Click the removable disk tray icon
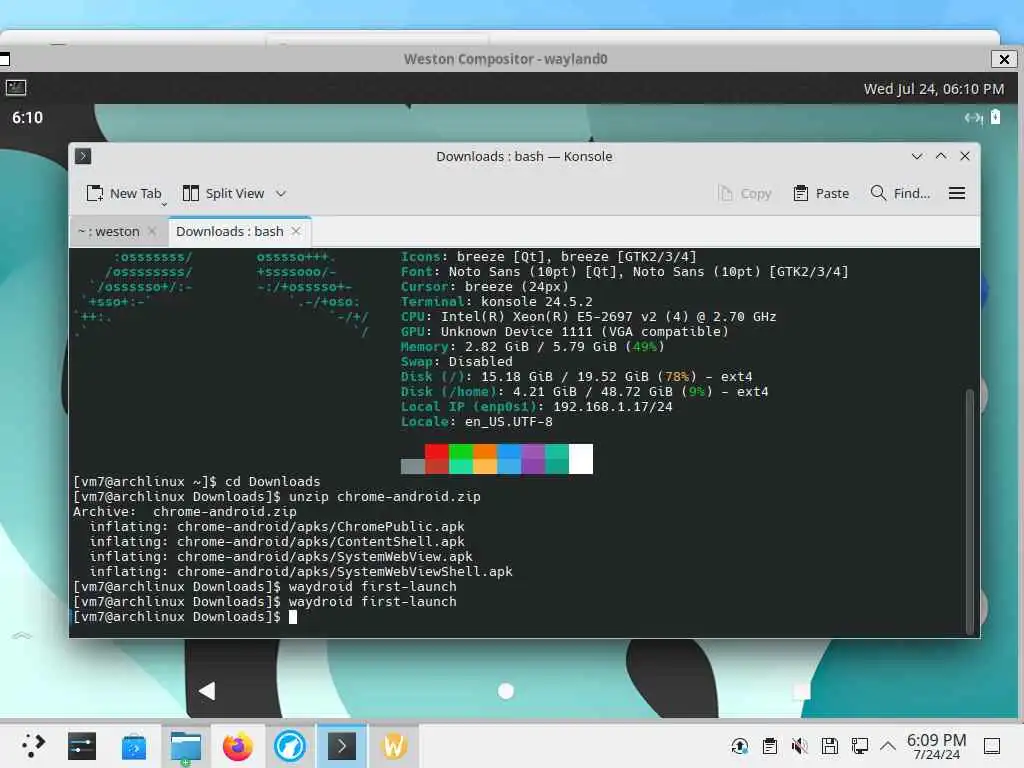This screenshot has height=768, width=1024. (829, 746)
